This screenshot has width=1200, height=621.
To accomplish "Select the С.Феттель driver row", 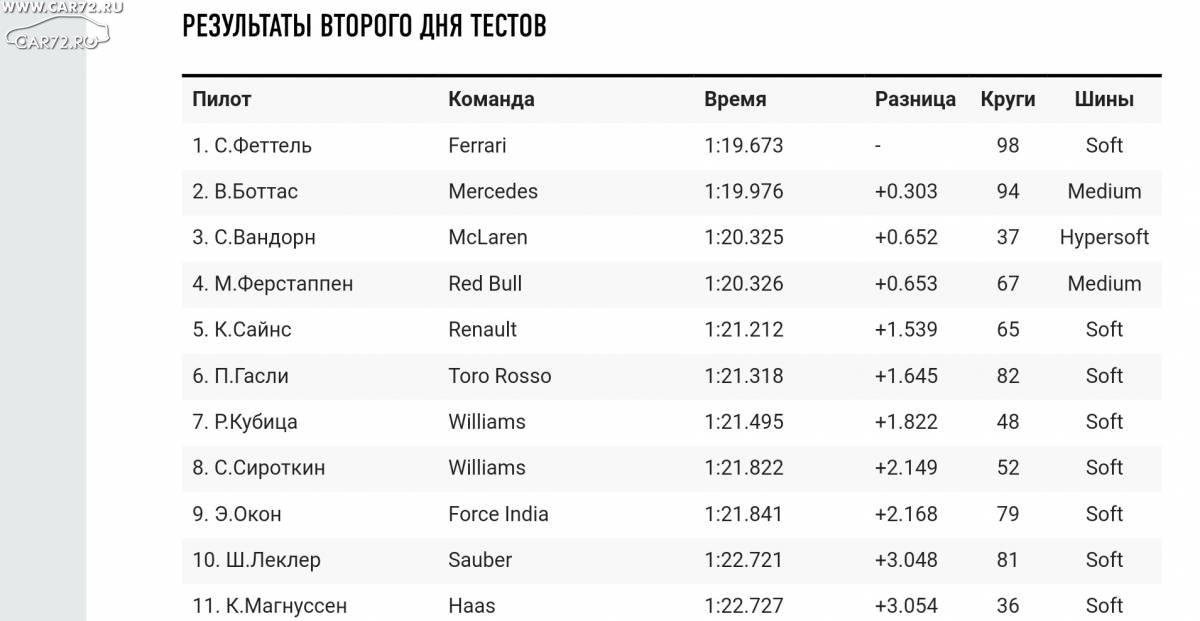I will click(x=671, y=146).
